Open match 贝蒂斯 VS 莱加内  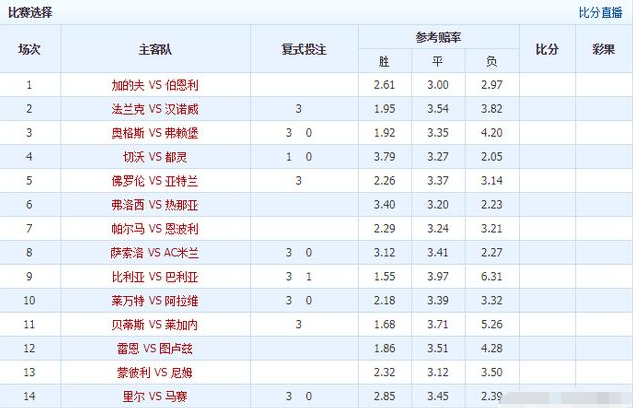click(x=155, y=324)
